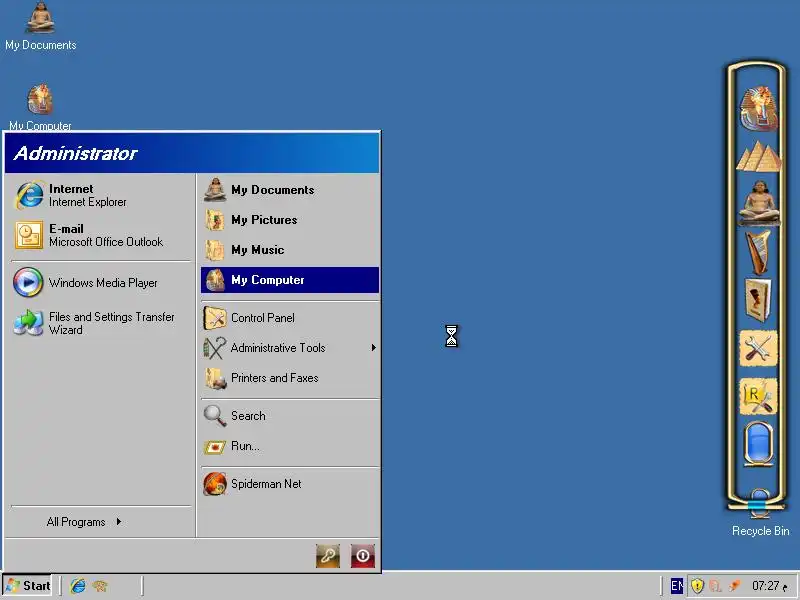Expand the Administrative Tools submenu
This screenshot has height=600, width=800.
coord(290,348)
